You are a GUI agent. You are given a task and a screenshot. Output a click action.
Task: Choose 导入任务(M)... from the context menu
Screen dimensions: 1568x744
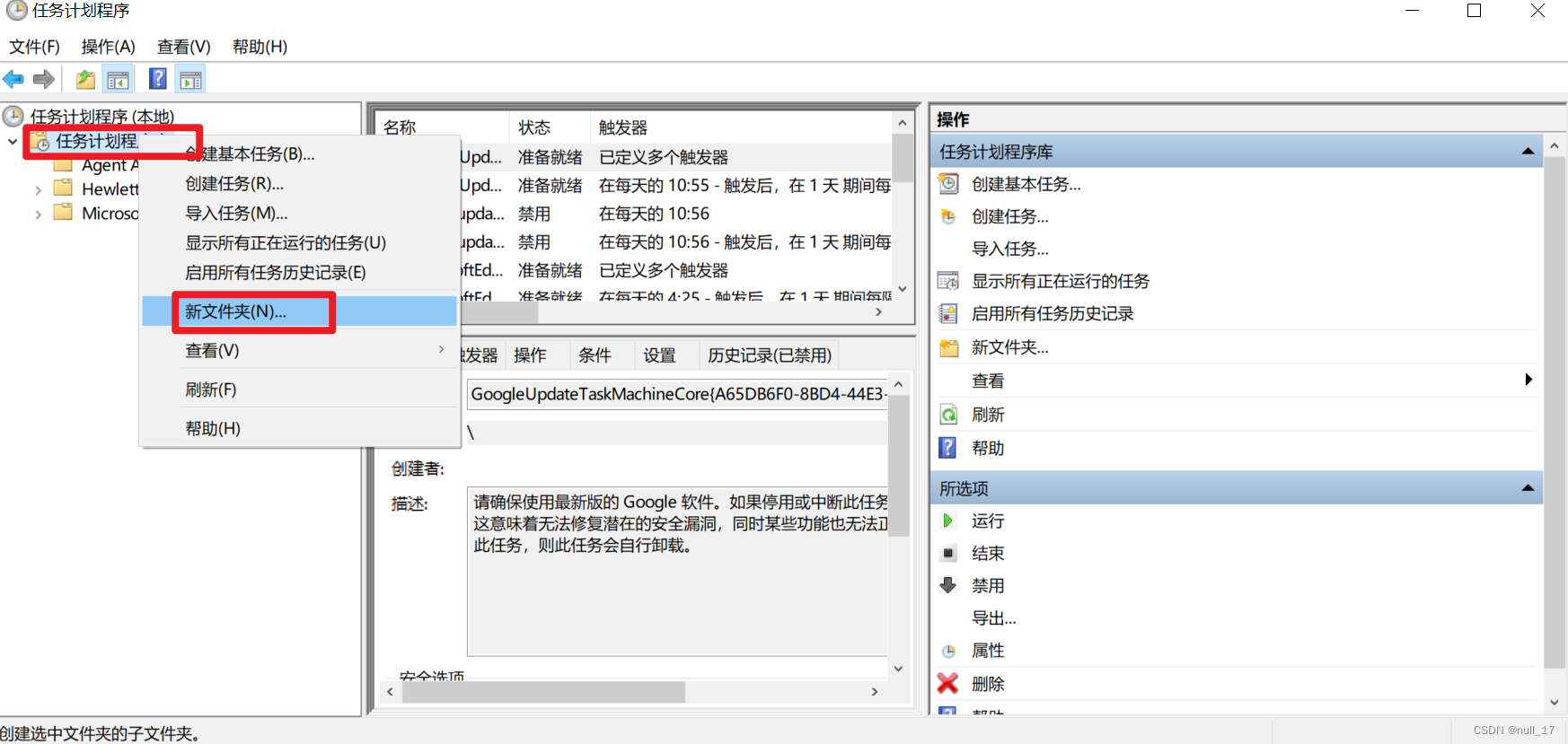click(x=299, y=213)
